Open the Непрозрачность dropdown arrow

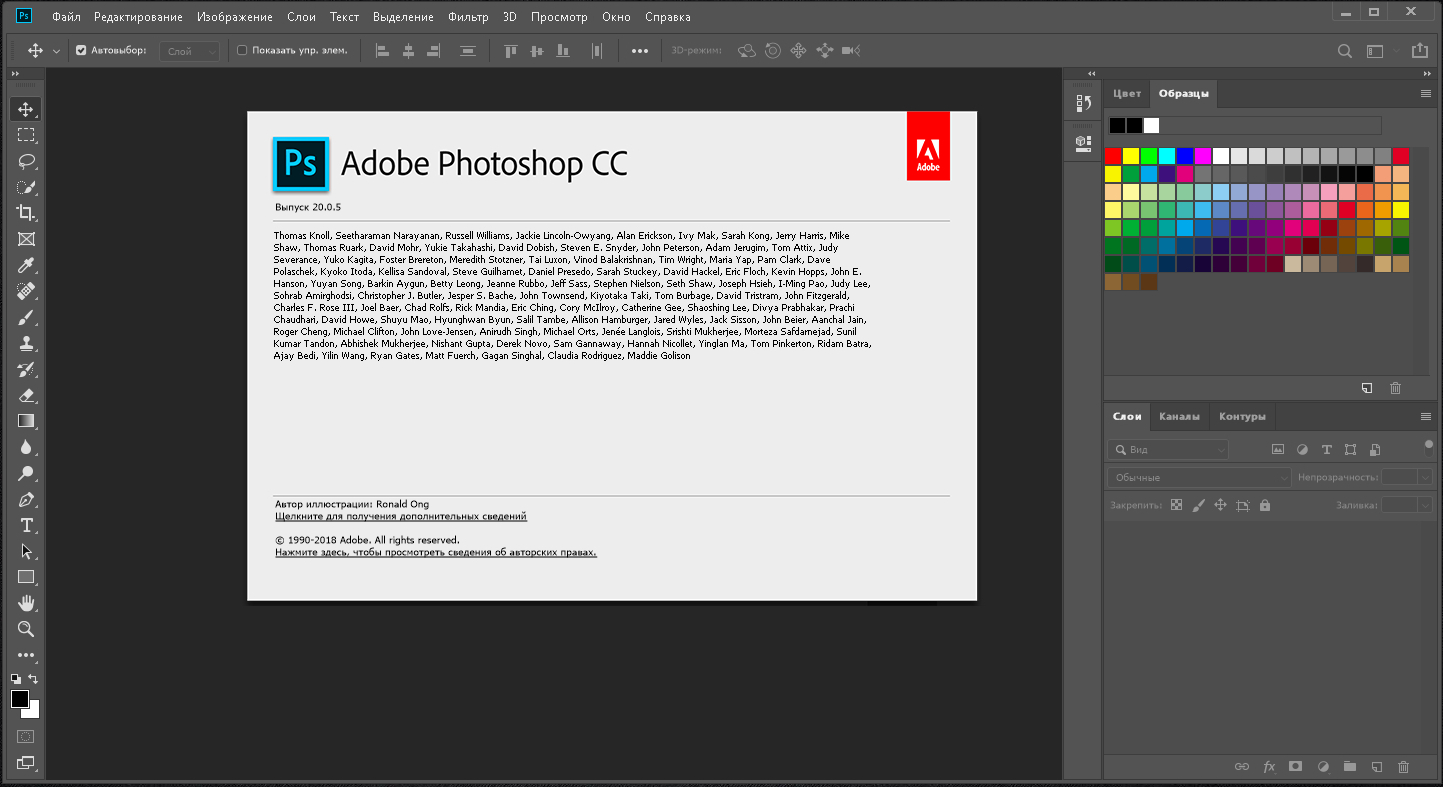pyautogui.click(x=1425, y=478)
